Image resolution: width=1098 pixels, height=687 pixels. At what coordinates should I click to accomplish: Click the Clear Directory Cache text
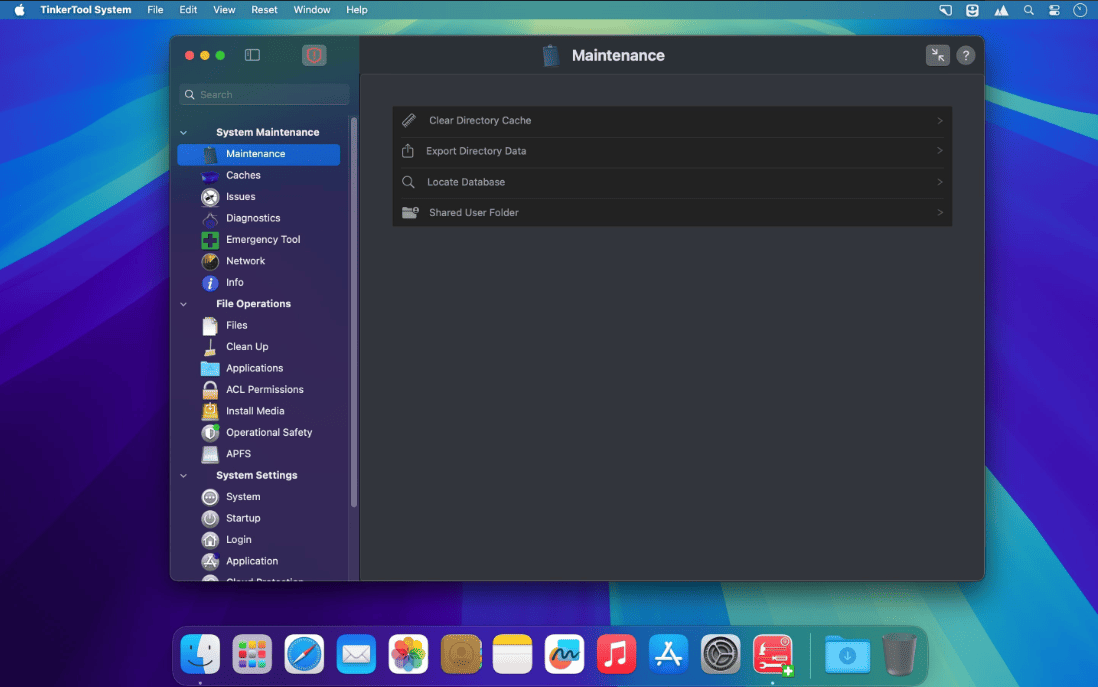pyautogui.click(x=480, y=120)
